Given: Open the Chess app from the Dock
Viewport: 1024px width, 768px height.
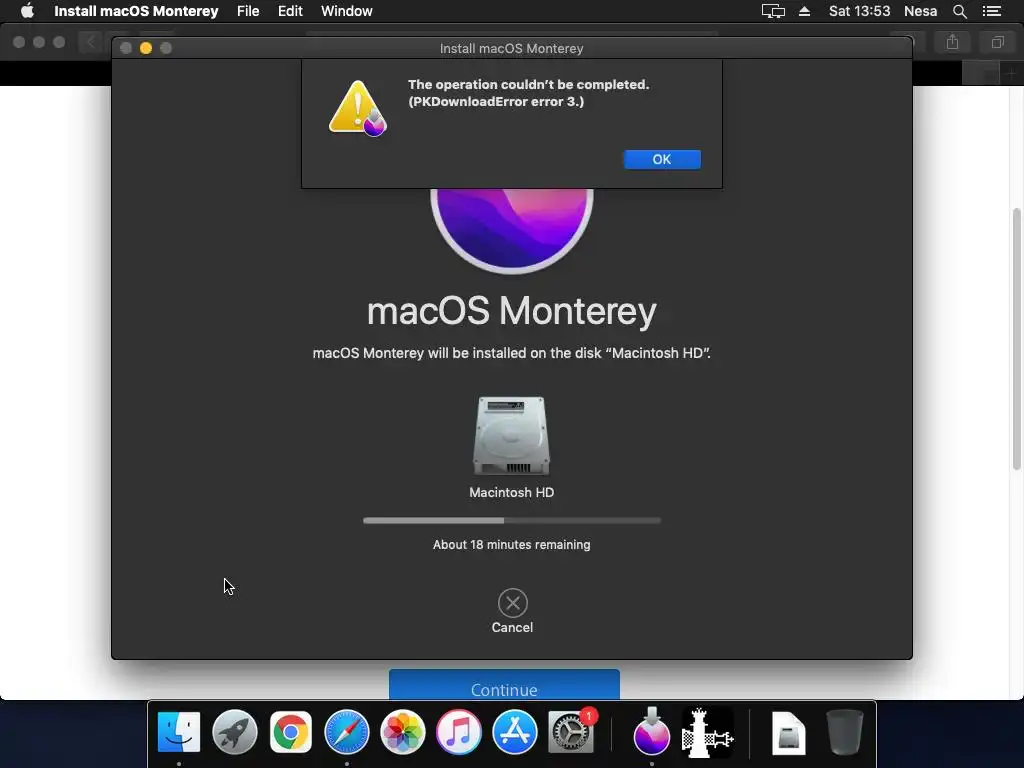Looking at the screenshot, I should pyautogui.click(x=707, y=732).
